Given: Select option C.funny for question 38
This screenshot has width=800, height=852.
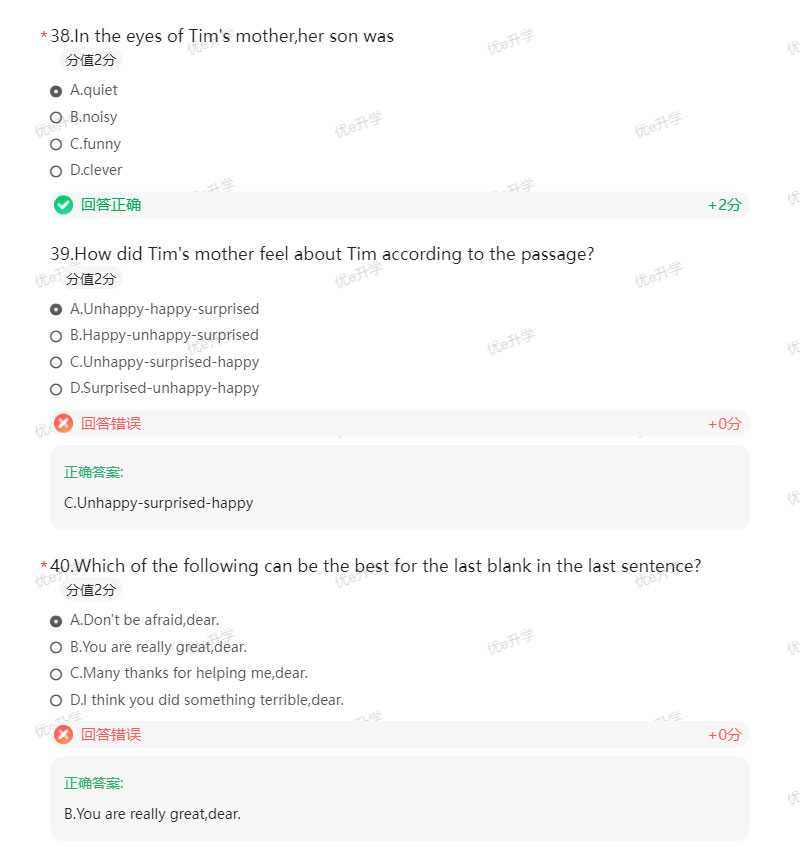Looking at the screenshot, I should tap(56, 144).
